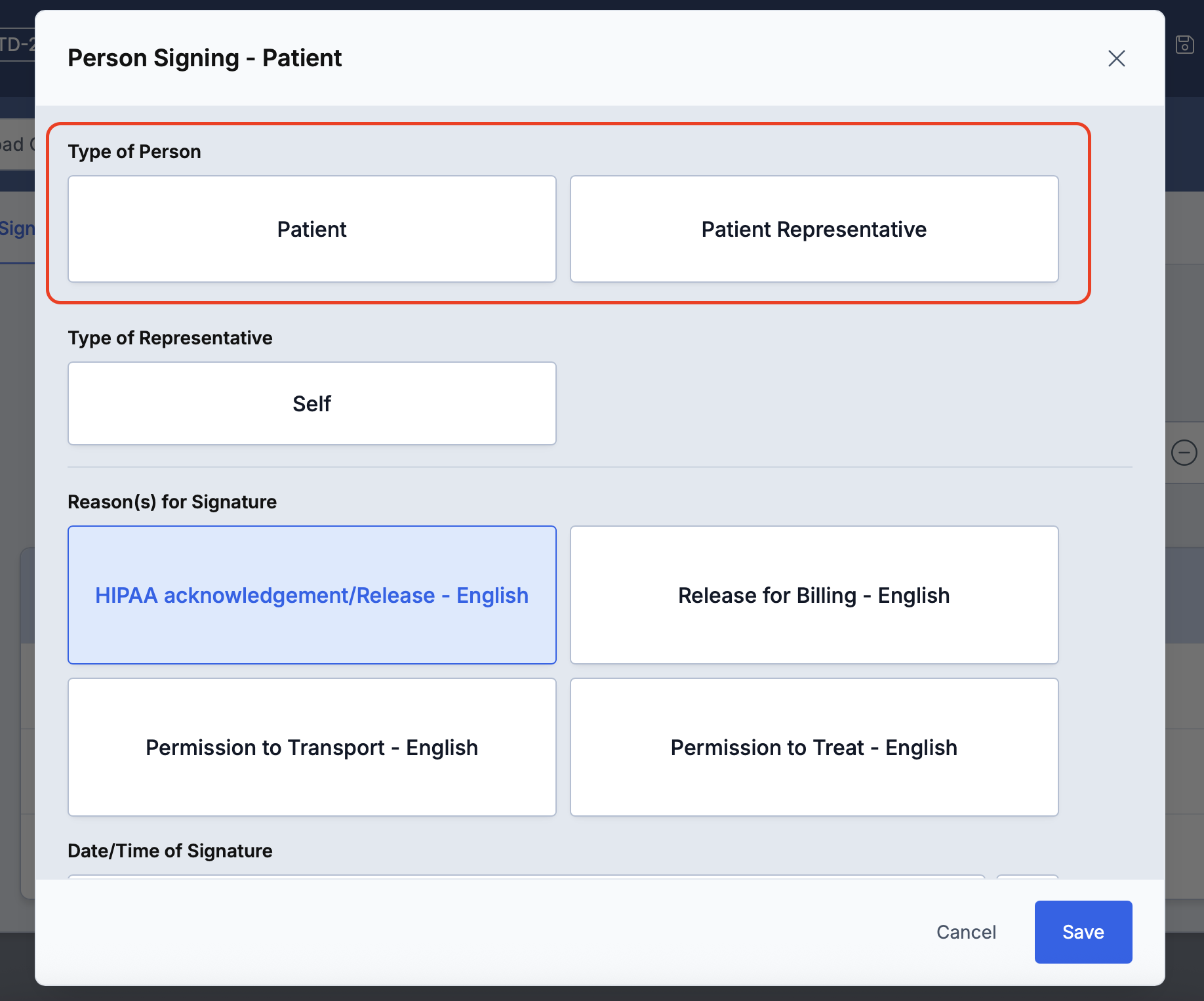Select Patient as type of person
Image resolution: width=1204 pixels, height=1001 pixels.
tap(311, 229)
